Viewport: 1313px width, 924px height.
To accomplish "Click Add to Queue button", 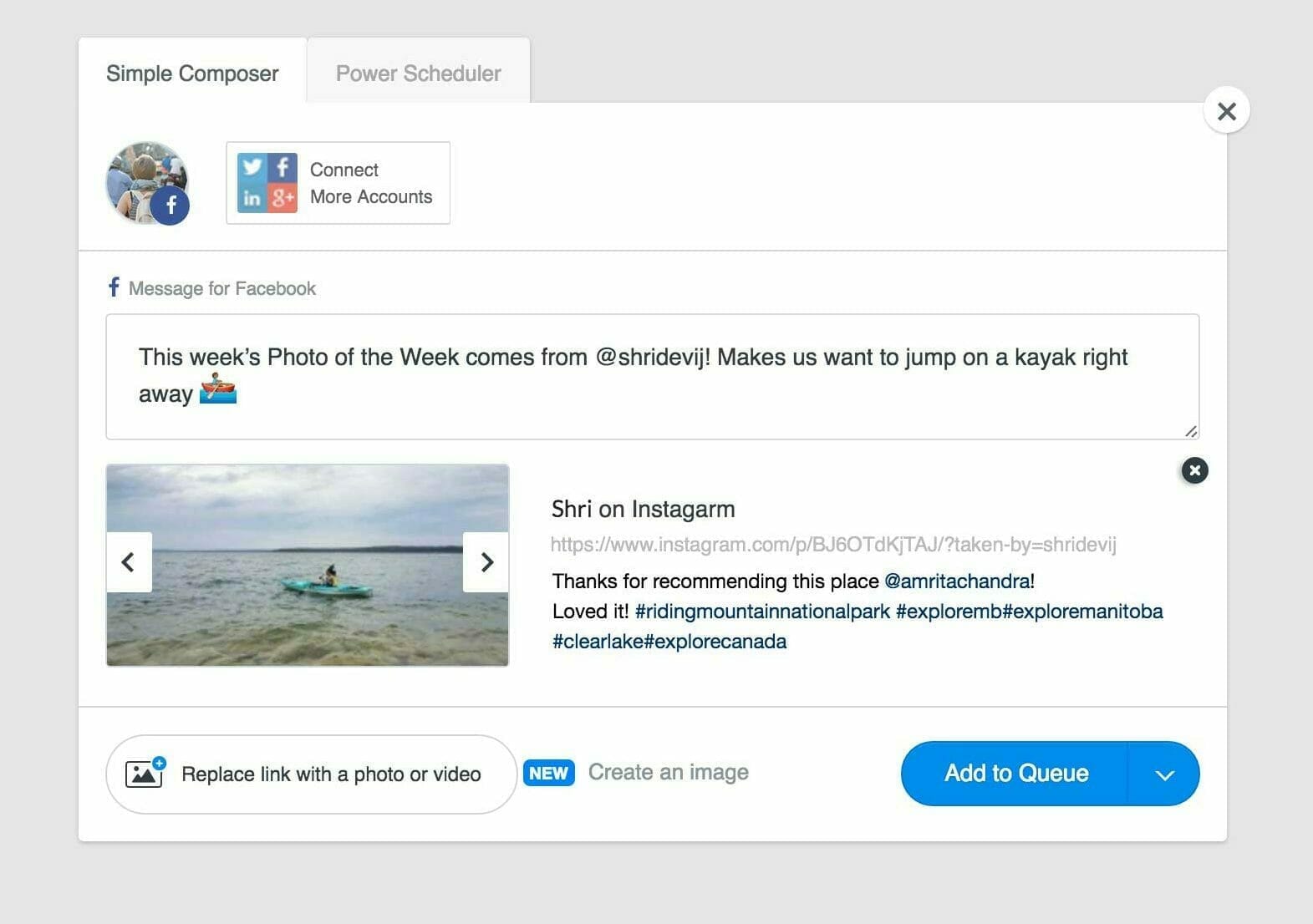I will 1015,774.
